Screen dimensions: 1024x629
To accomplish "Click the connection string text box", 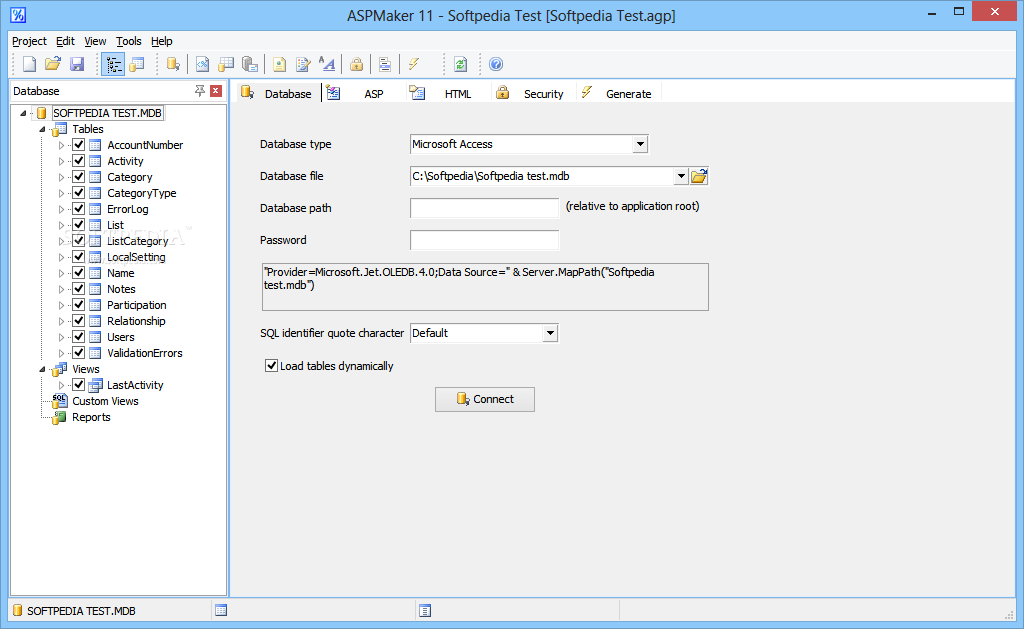I will coord(485,287).
